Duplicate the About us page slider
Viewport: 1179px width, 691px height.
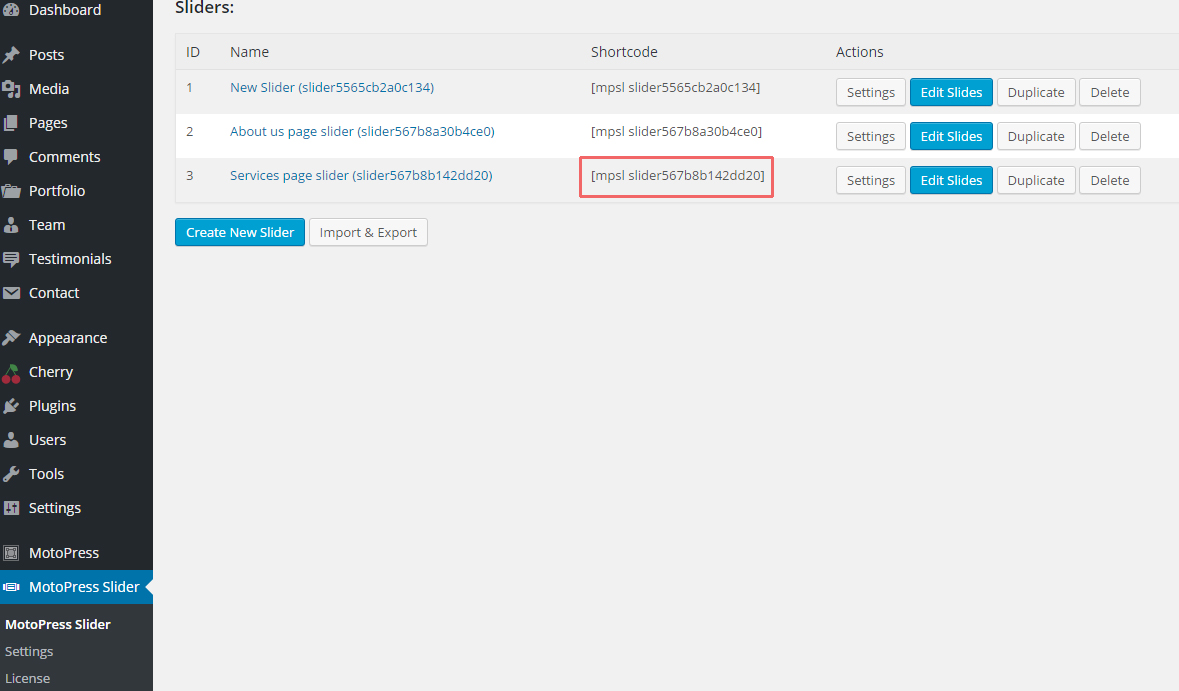[x=1036, y=136]
